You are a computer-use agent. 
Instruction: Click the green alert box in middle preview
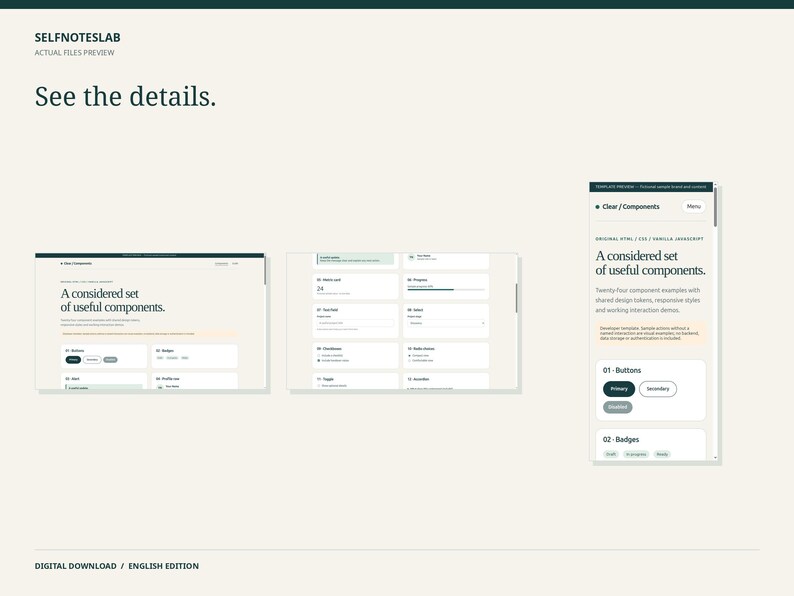pos(355,259)
